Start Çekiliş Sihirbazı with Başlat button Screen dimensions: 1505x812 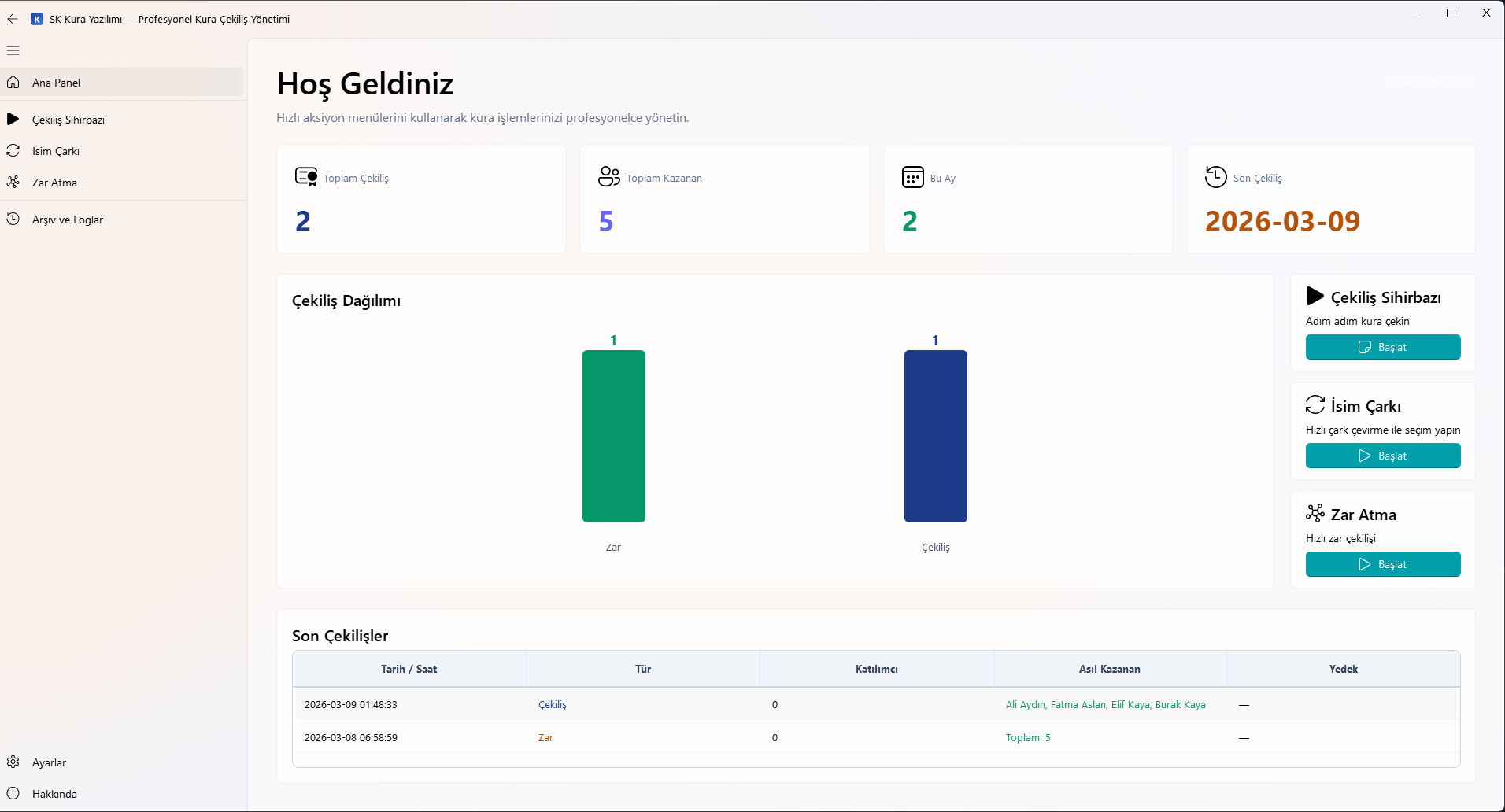coord(1383,347)
